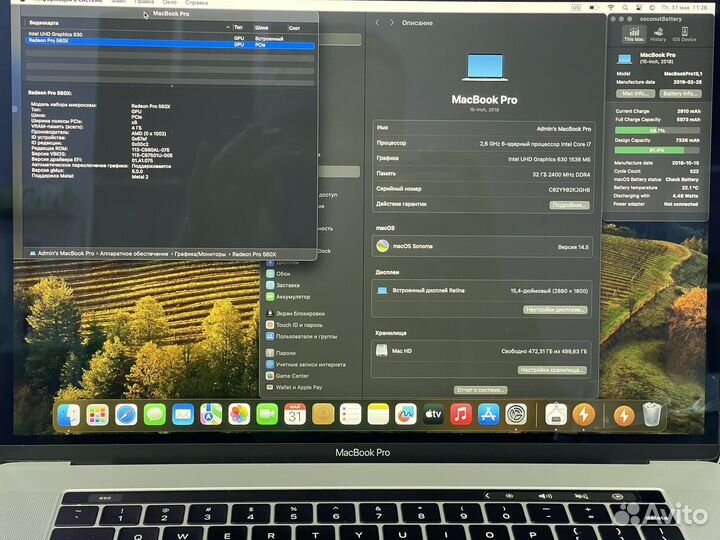Launch FaceTime from the Dock
720x540 pixels.
point(267,415)
